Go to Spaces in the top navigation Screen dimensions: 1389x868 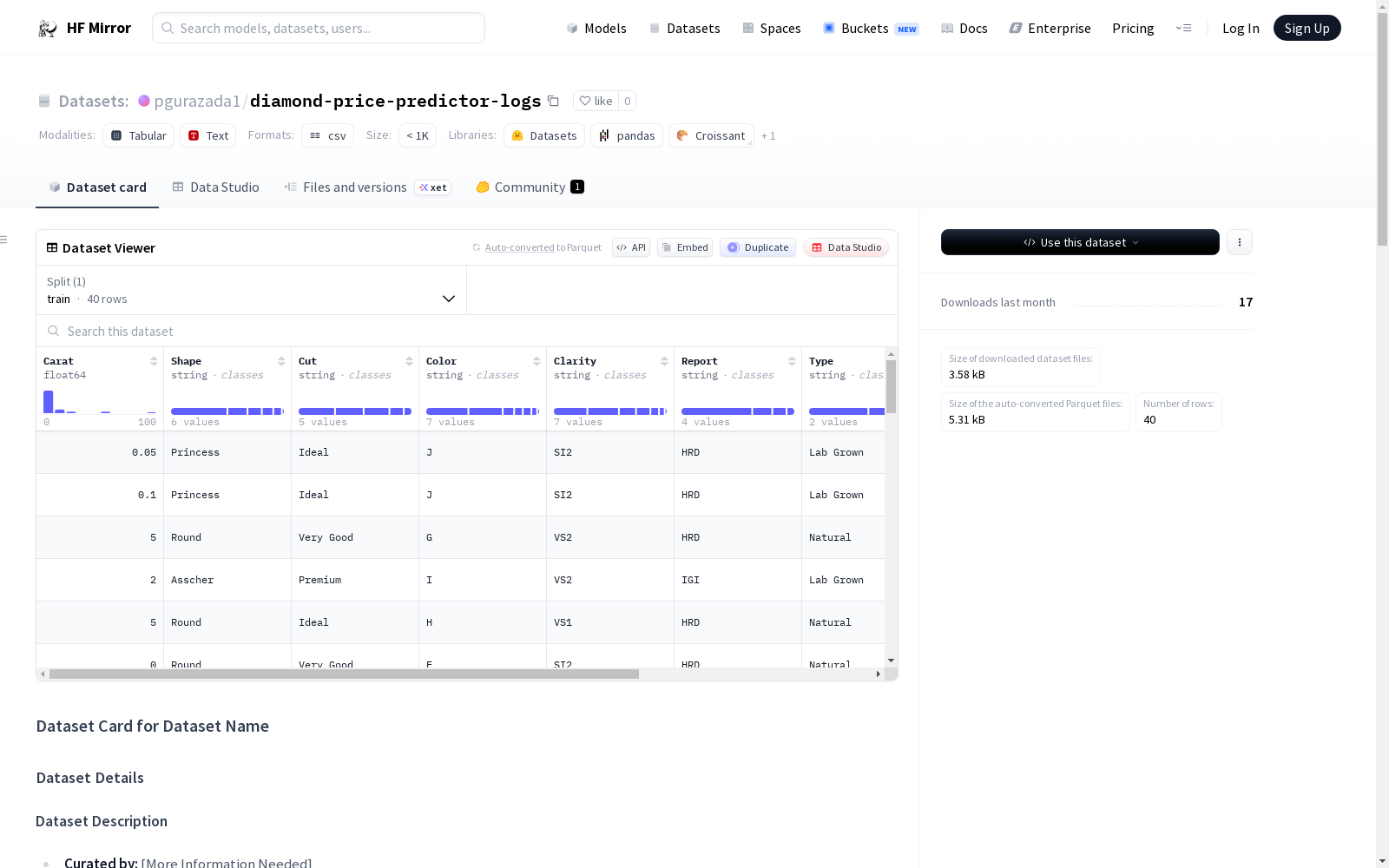tap(772, 29)
